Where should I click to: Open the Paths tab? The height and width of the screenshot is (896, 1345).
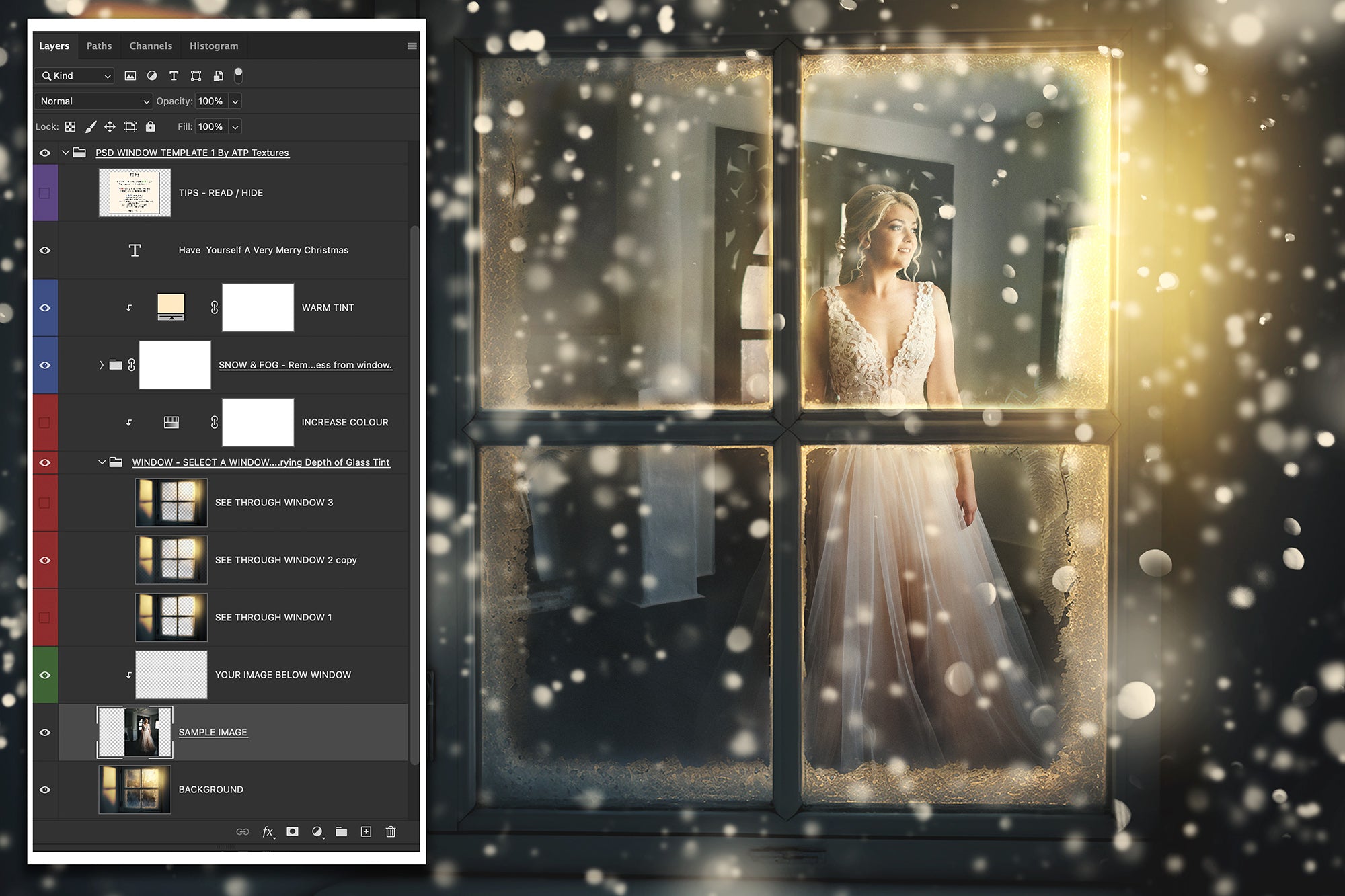tap(99, 46)
